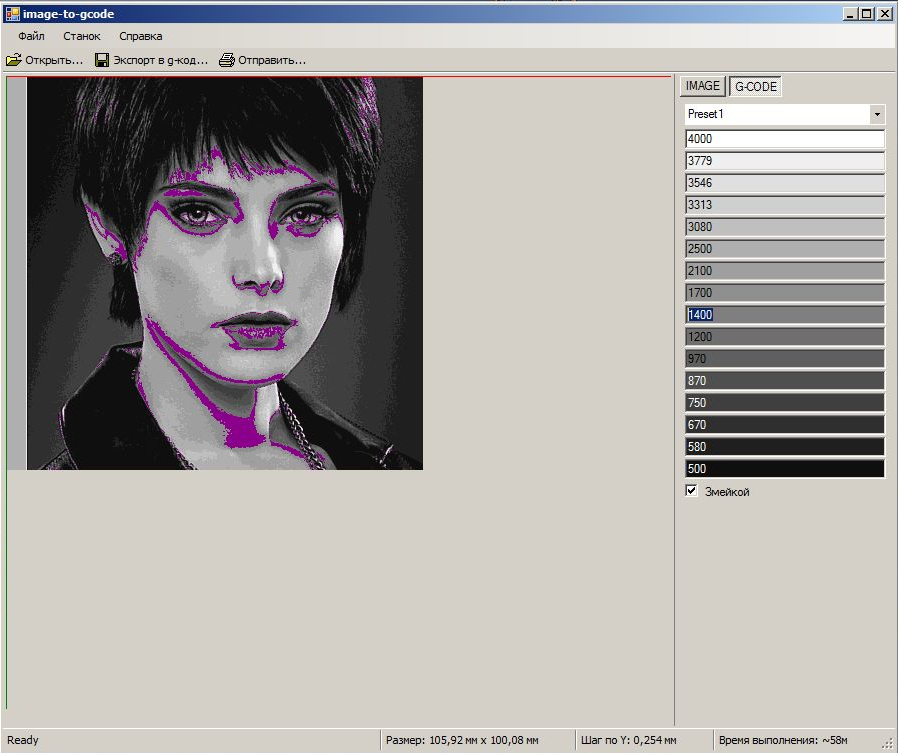The height and width of the screenshot is (753, 898).
Task: Click the printer send icon
Action: [x=227, y=60]
